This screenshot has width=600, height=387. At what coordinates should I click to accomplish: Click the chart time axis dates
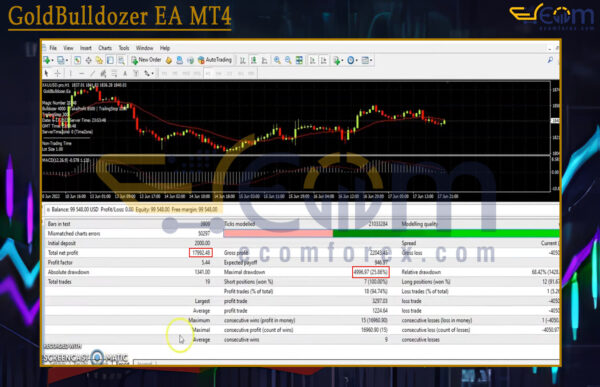(x=251, y=196)
